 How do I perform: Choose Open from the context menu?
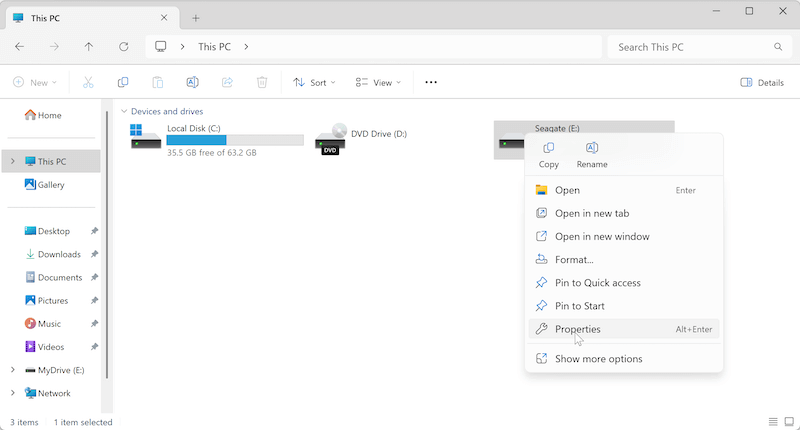(x=623, y=190)
